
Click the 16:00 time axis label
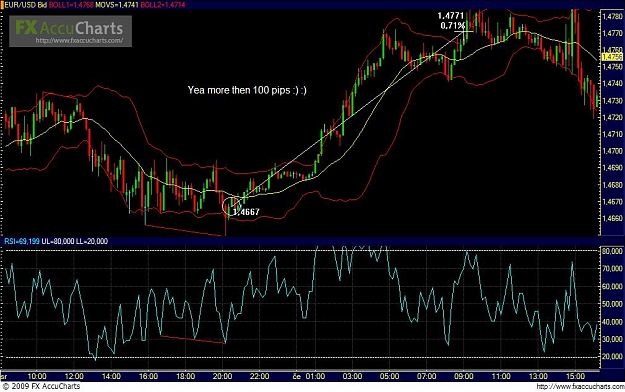click(148, 376)
